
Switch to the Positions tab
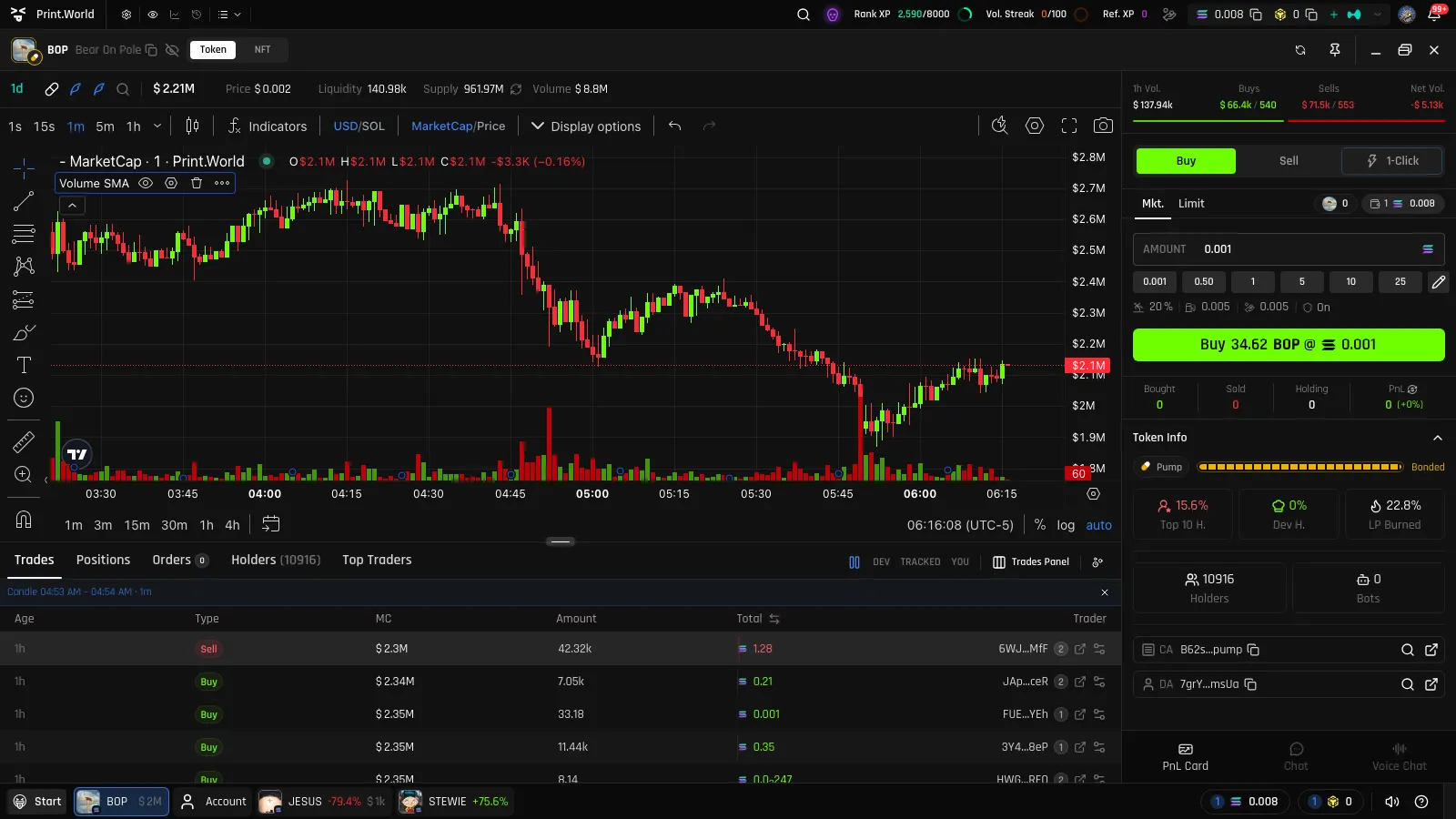[x=103, y=560]
